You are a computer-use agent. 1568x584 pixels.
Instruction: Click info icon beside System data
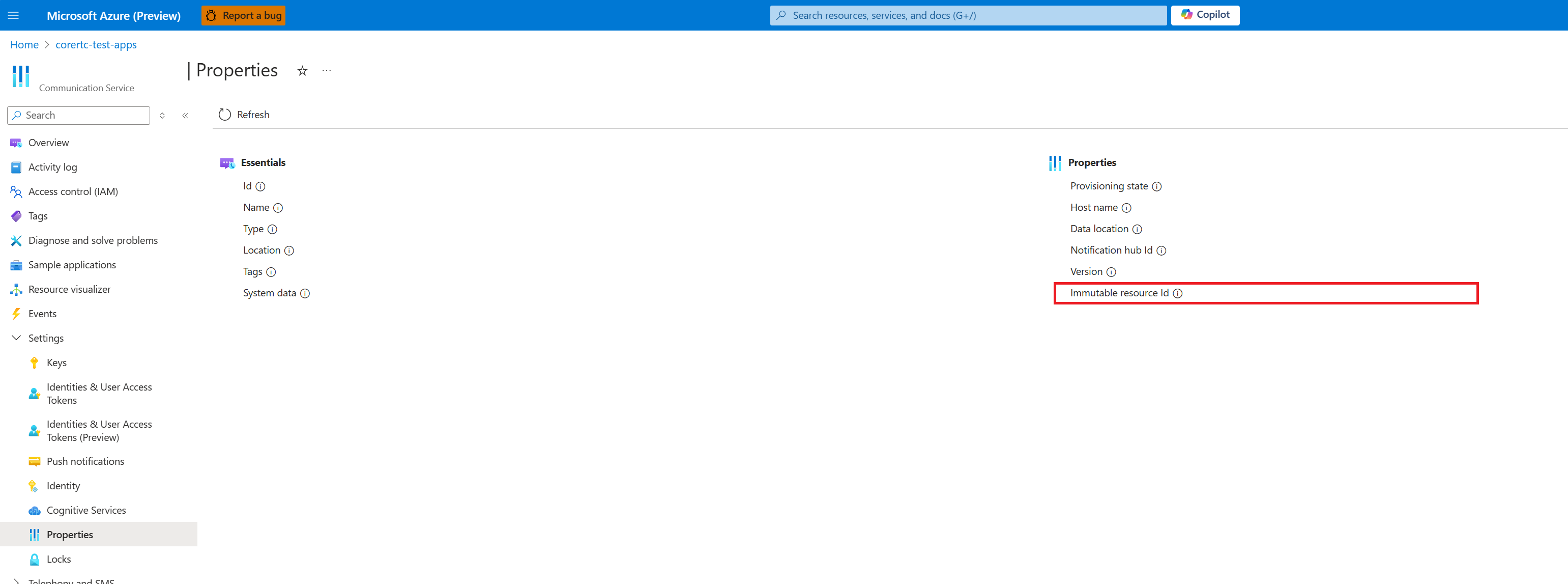305,293
